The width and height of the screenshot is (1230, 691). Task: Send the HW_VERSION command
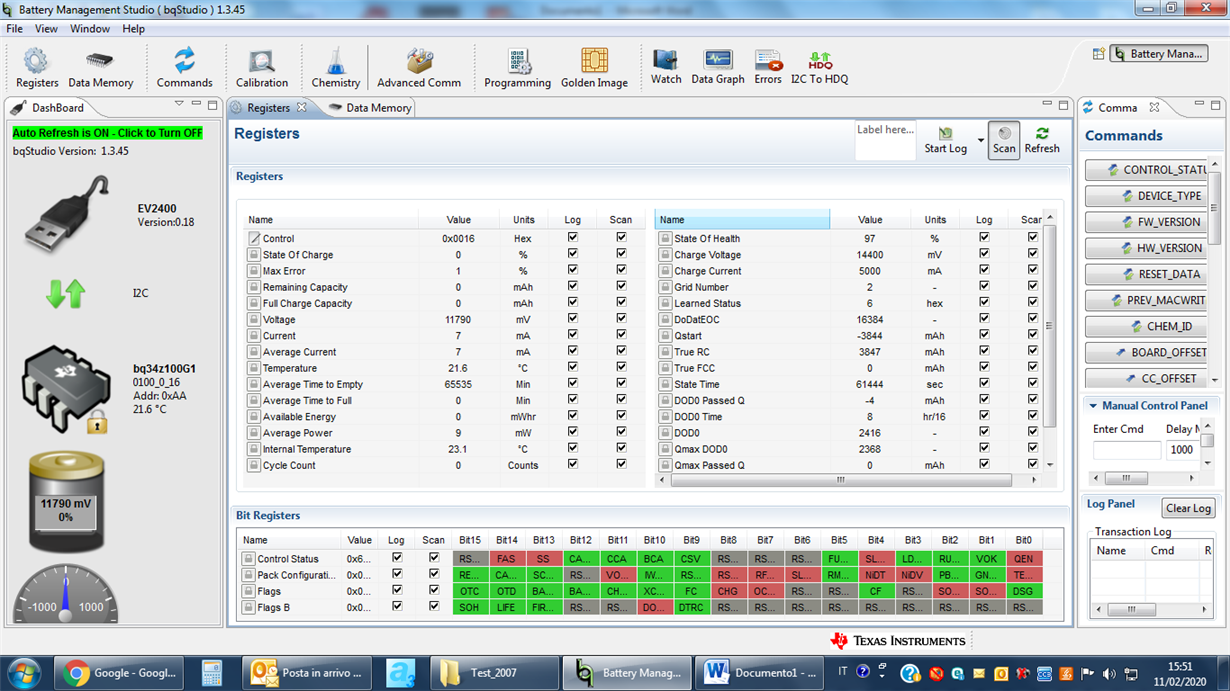coord(1147,248)
